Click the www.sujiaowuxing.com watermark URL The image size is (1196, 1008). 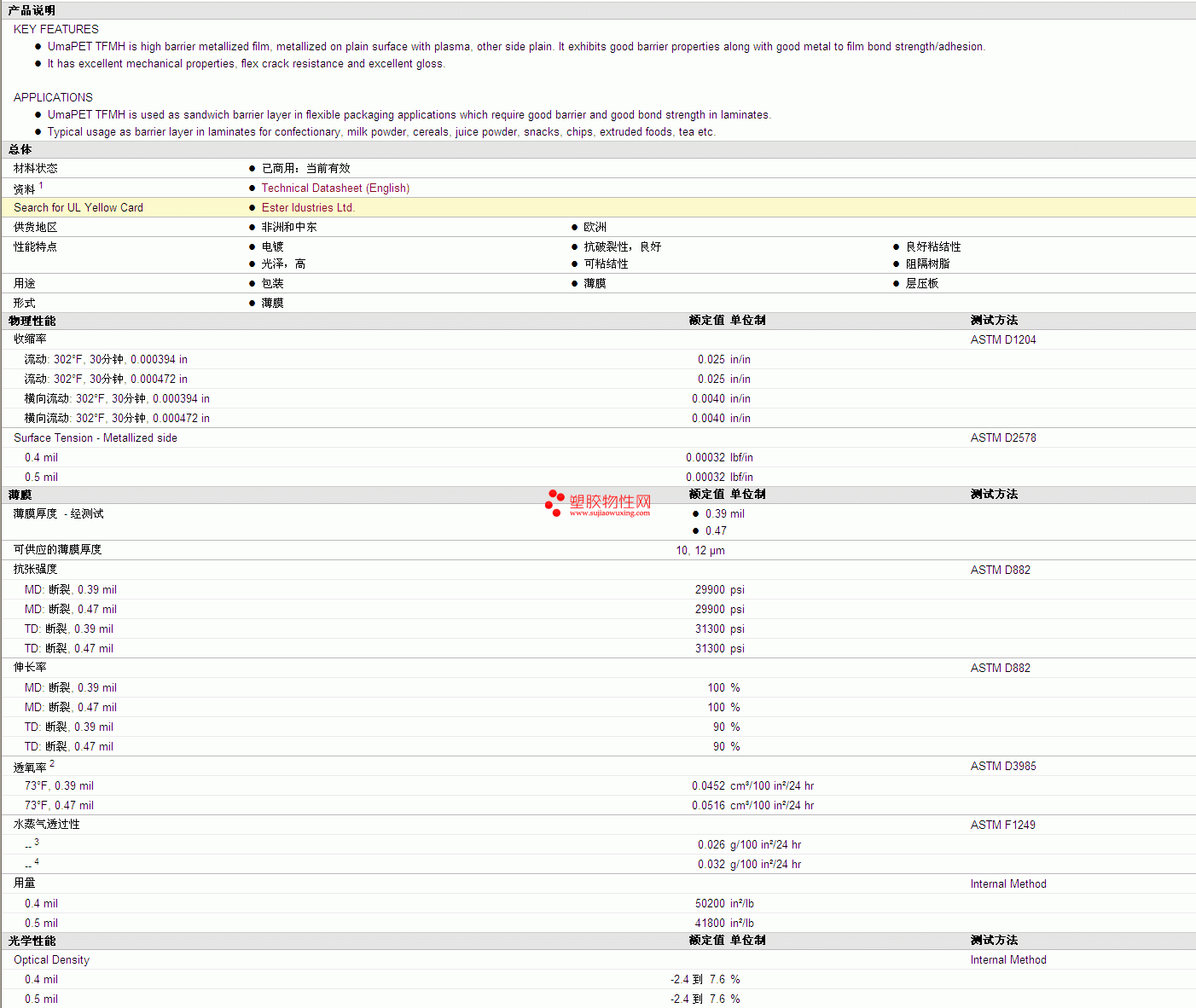tap(609, 513)
